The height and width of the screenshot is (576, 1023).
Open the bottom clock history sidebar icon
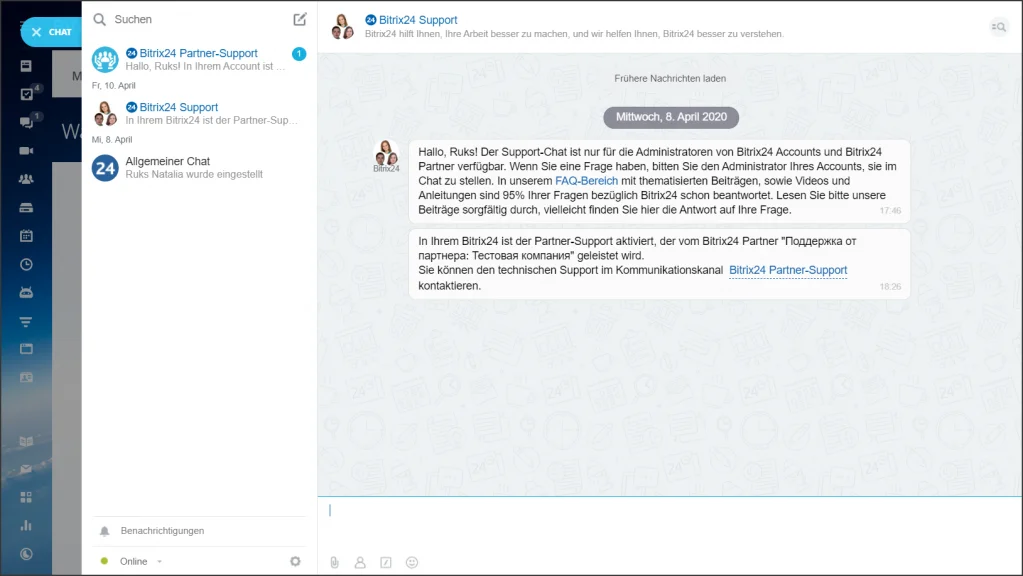click(26, 554)
